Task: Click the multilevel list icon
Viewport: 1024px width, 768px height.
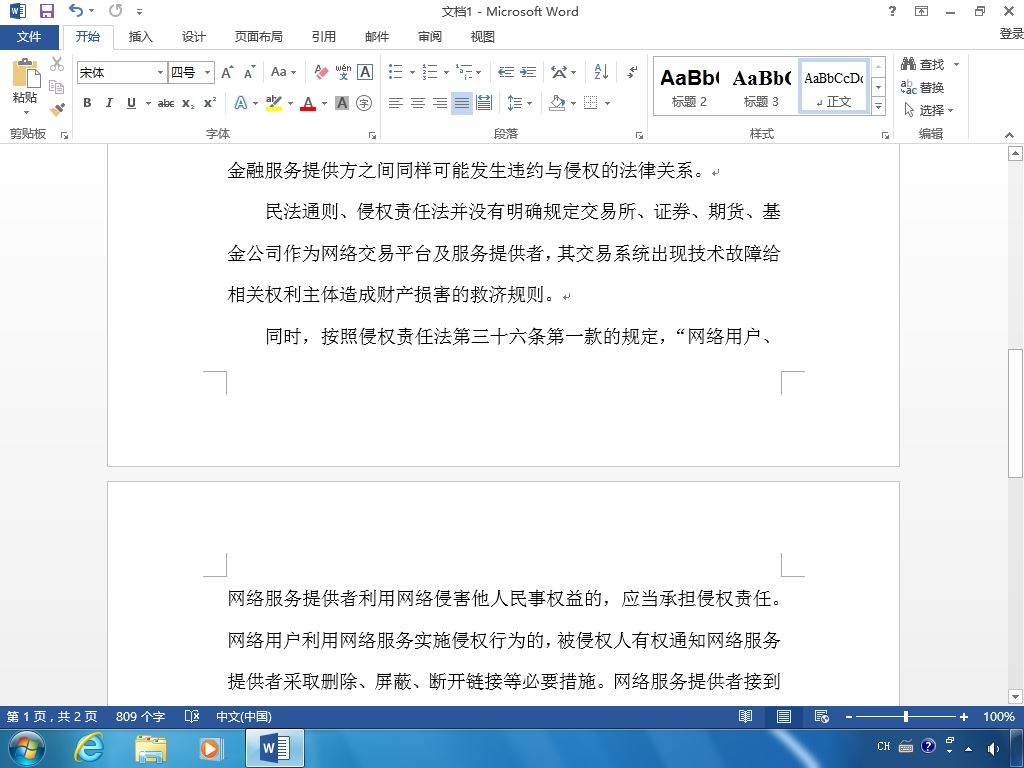Action: 464,72
